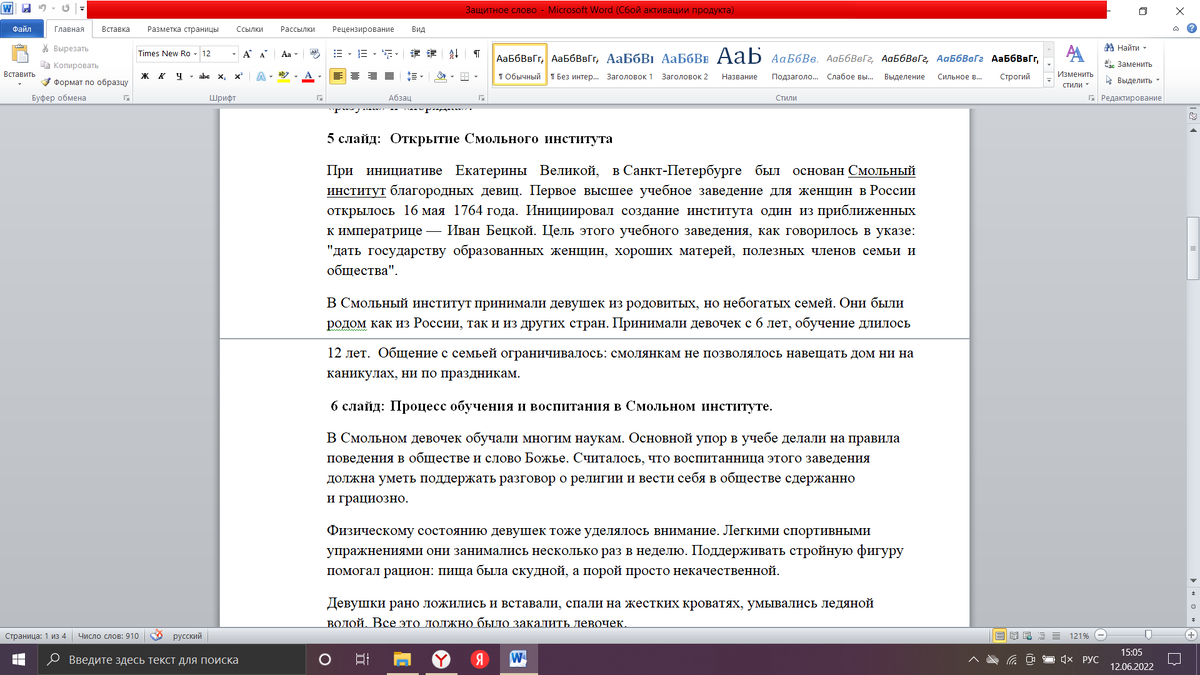Click the Cut (Вырезать) command
Viewport: 1200px width, 675px height.
[x=64, y=48]
